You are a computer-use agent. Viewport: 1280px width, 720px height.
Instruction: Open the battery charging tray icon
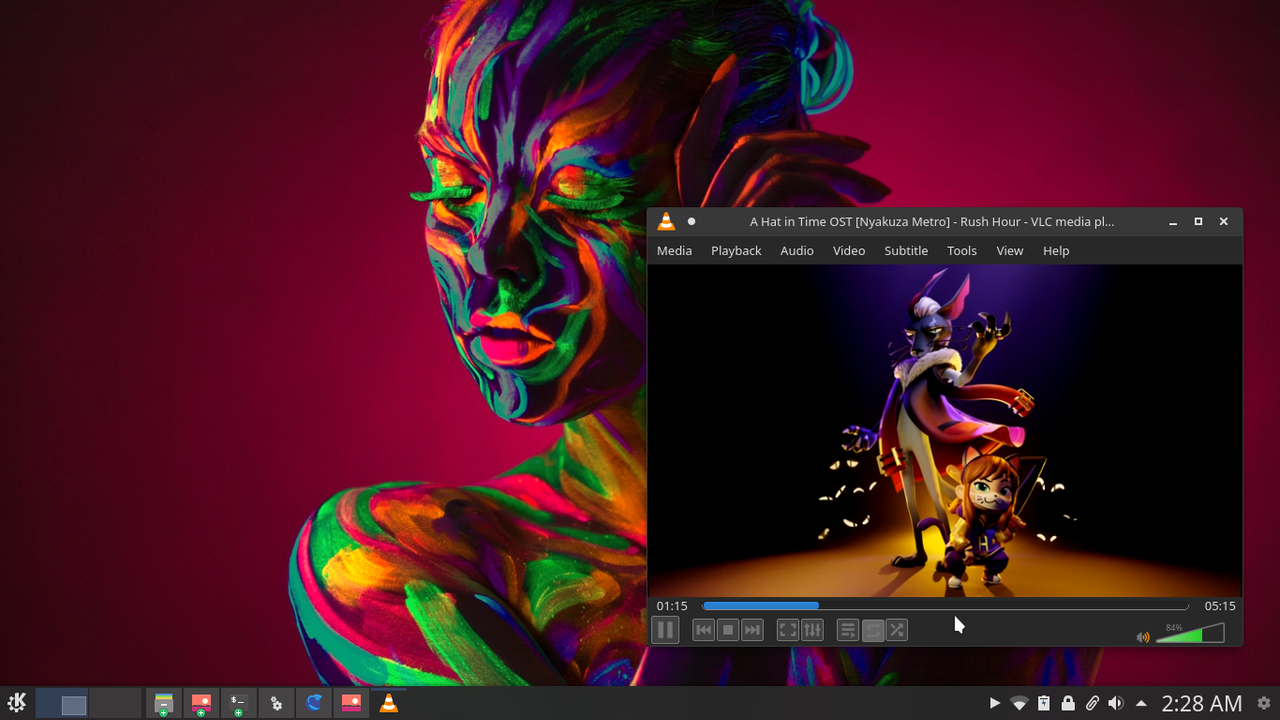tap(1044, 704)
